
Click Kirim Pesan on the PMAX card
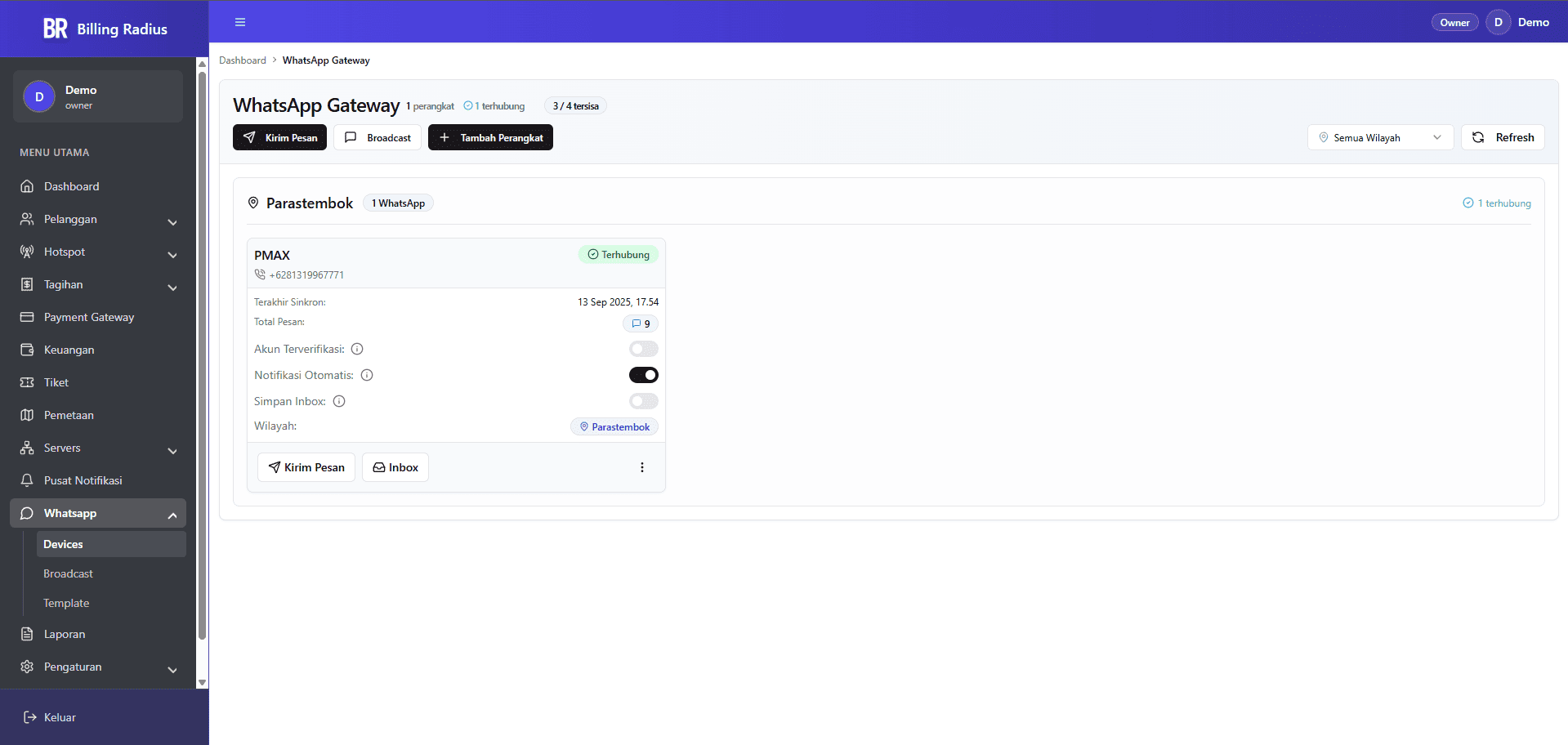306,467
